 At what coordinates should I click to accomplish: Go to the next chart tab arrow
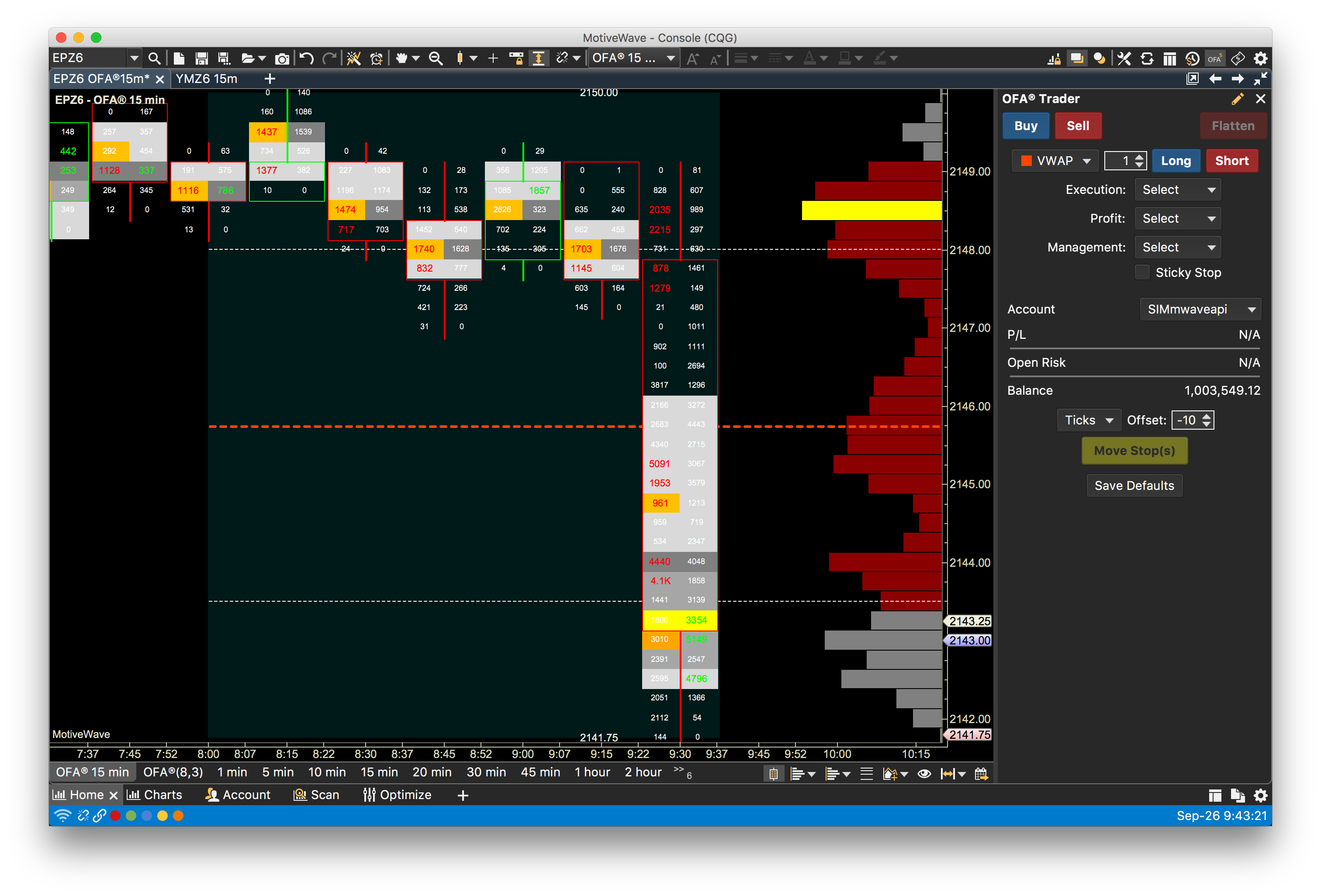1238,79
